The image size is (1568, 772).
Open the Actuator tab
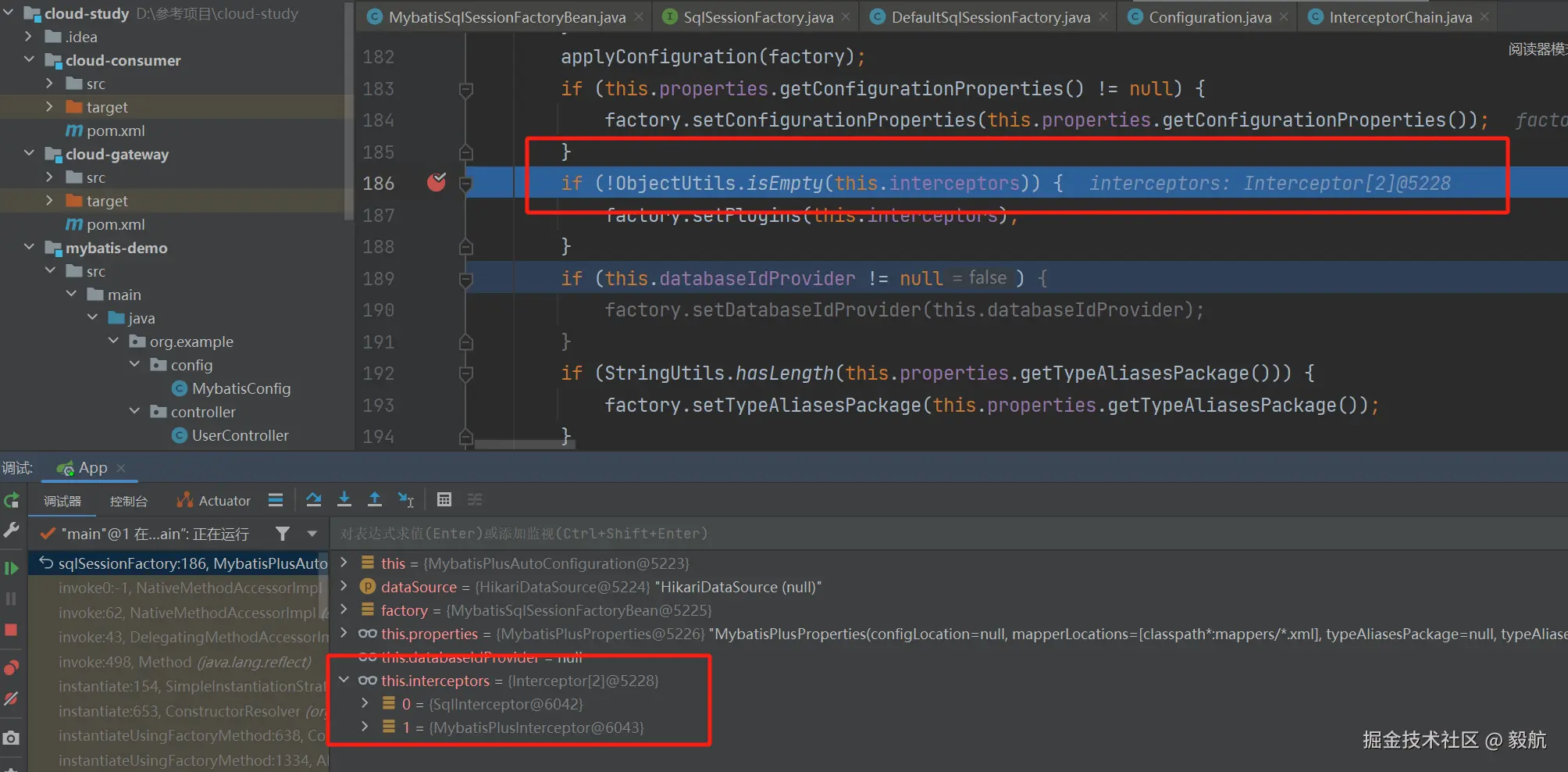(214, 501)
